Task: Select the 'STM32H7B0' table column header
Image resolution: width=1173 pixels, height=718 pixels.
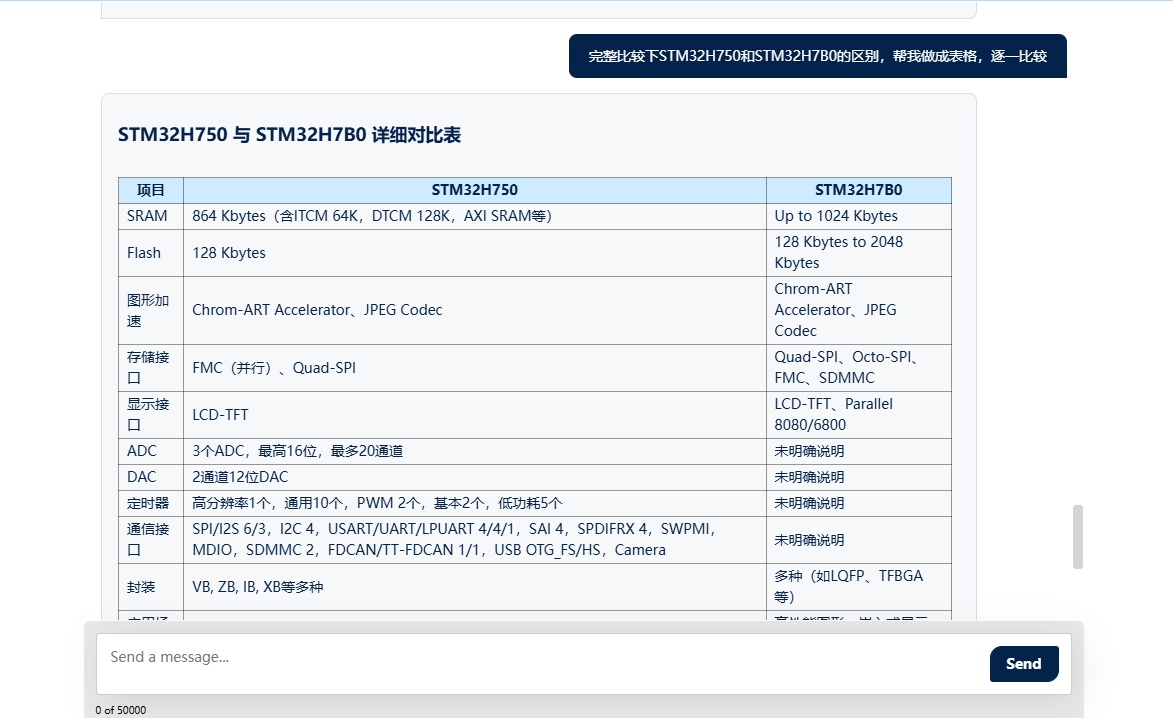Action: pos(858,190)
